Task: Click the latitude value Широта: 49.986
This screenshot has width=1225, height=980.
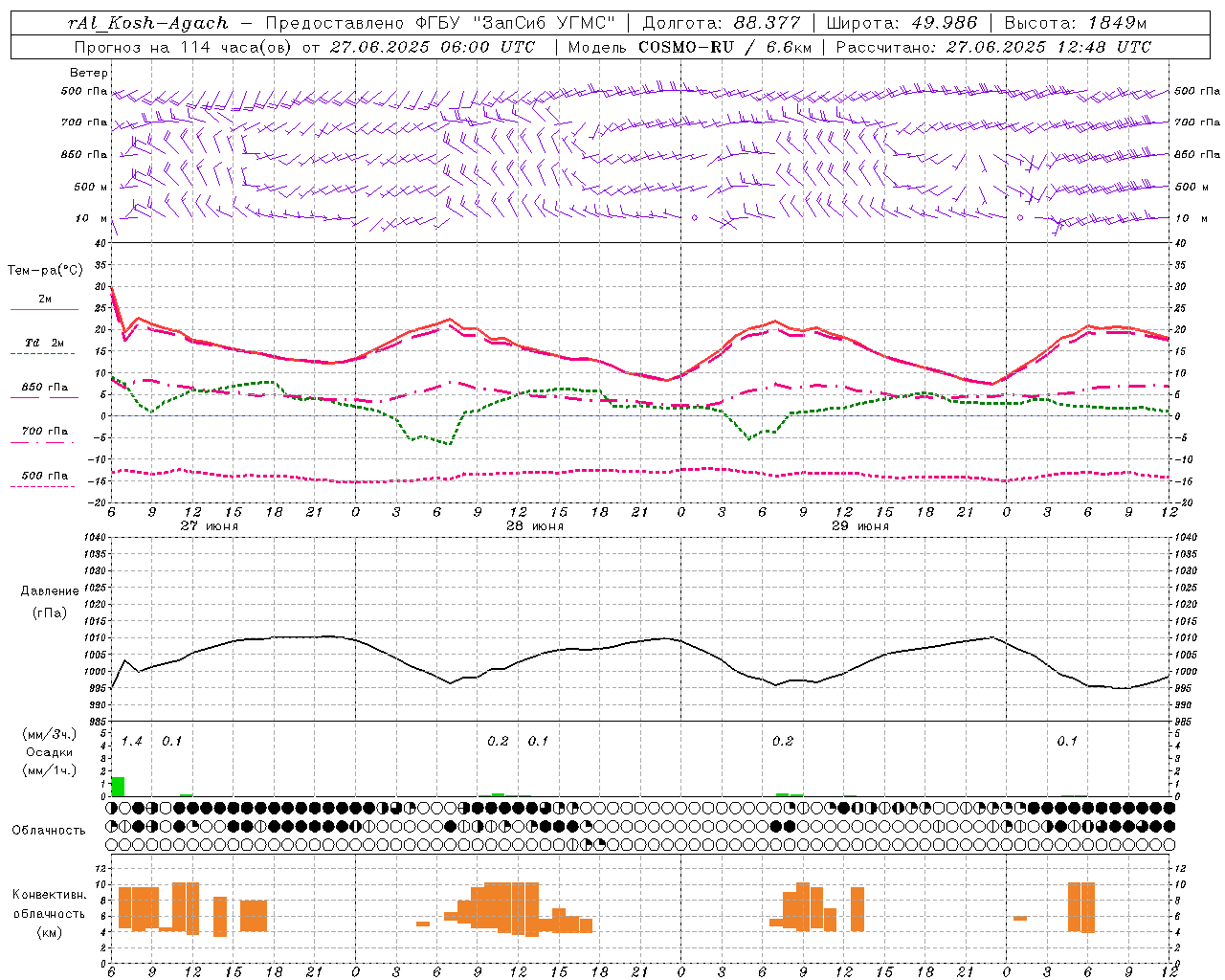Action: pyautogui.click(x=902, y=23)
